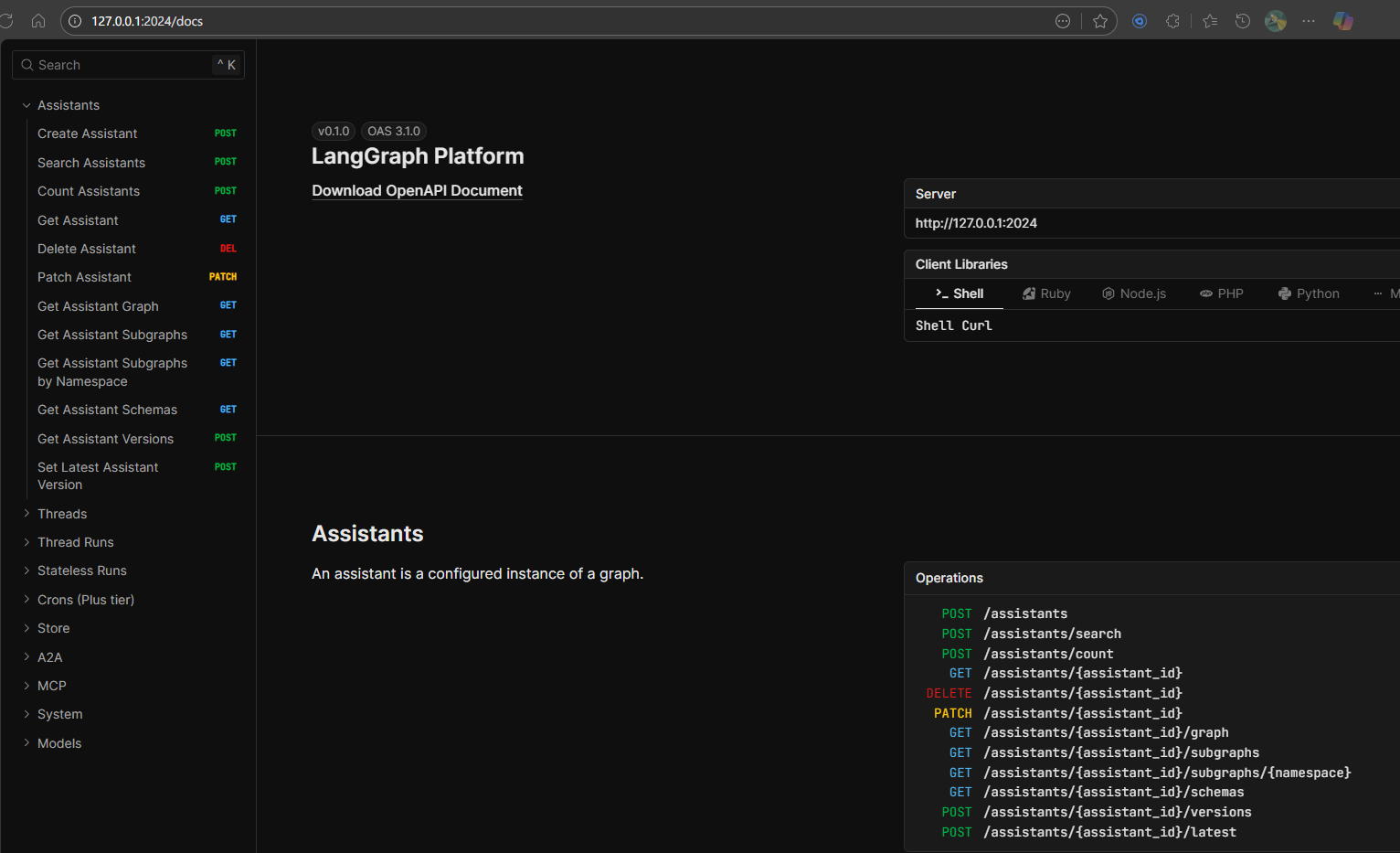
Task: Click the GET /assistants/{assistant_id}/graph operation
Action: pyautogui.click(x=1089, y=732)
